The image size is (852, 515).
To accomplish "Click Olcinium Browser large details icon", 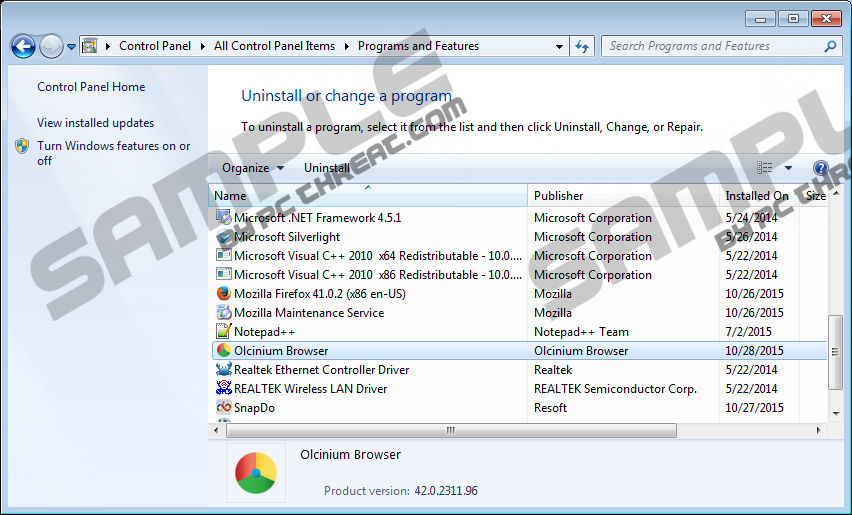I will (255, 473).
